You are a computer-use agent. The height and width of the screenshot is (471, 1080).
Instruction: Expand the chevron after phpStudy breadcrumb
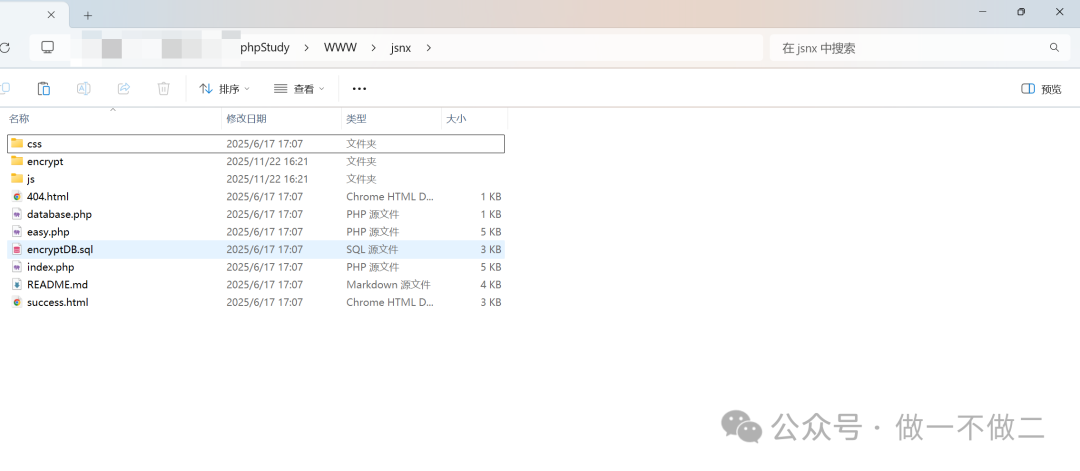tap(307, 48)
